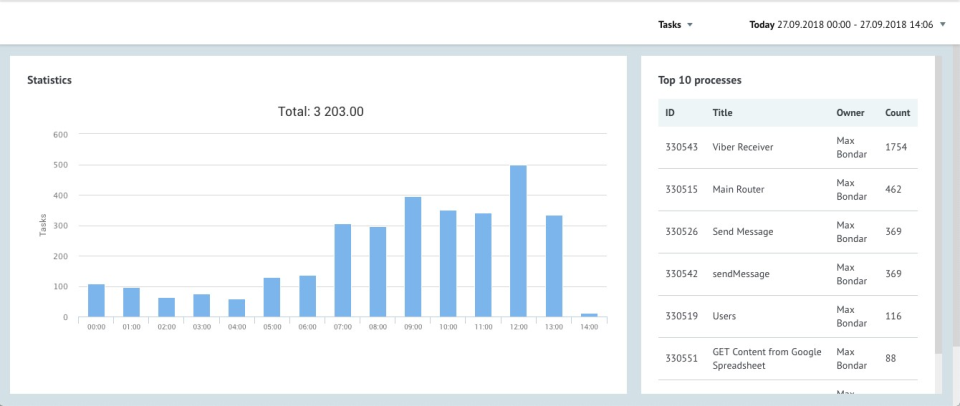Image resolution: width=960 pixels, height=406 pixels.
Task: Click process ID 330515
Action: 681,189
